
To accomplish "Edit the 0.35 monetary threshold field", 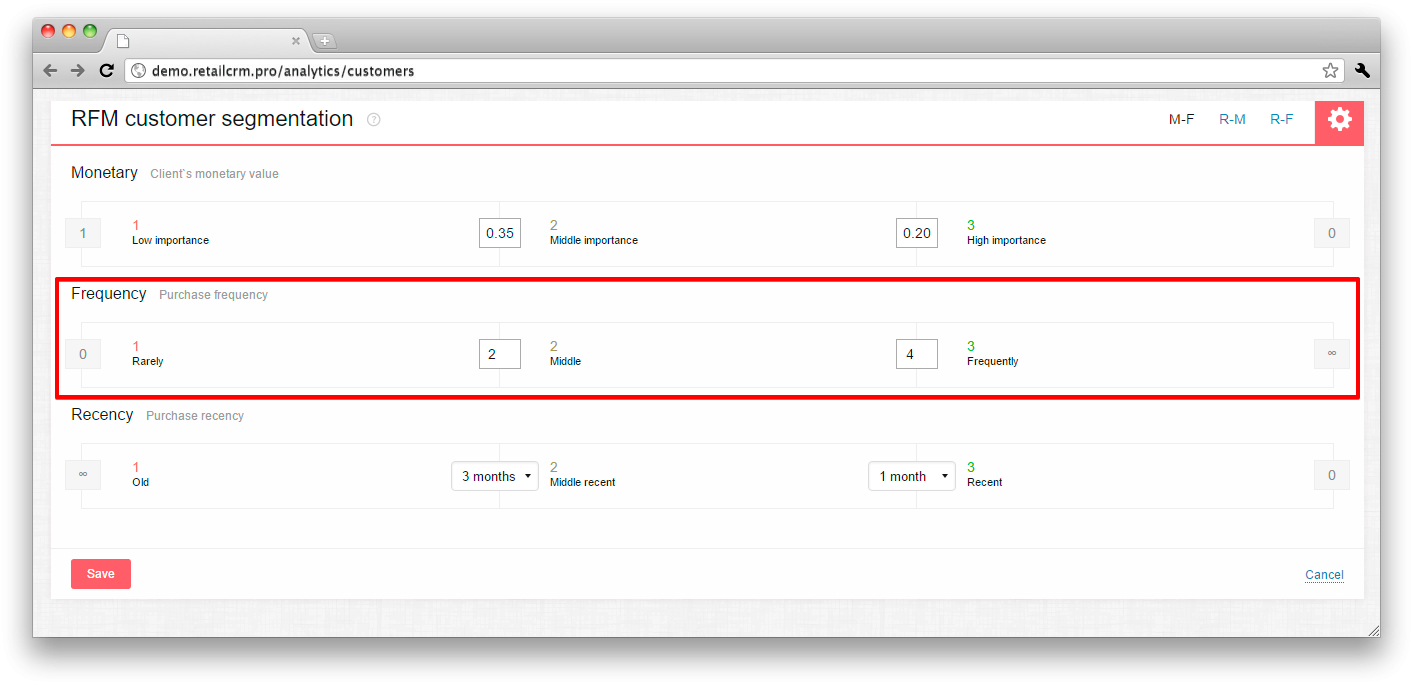I will (x=500, y=233).
